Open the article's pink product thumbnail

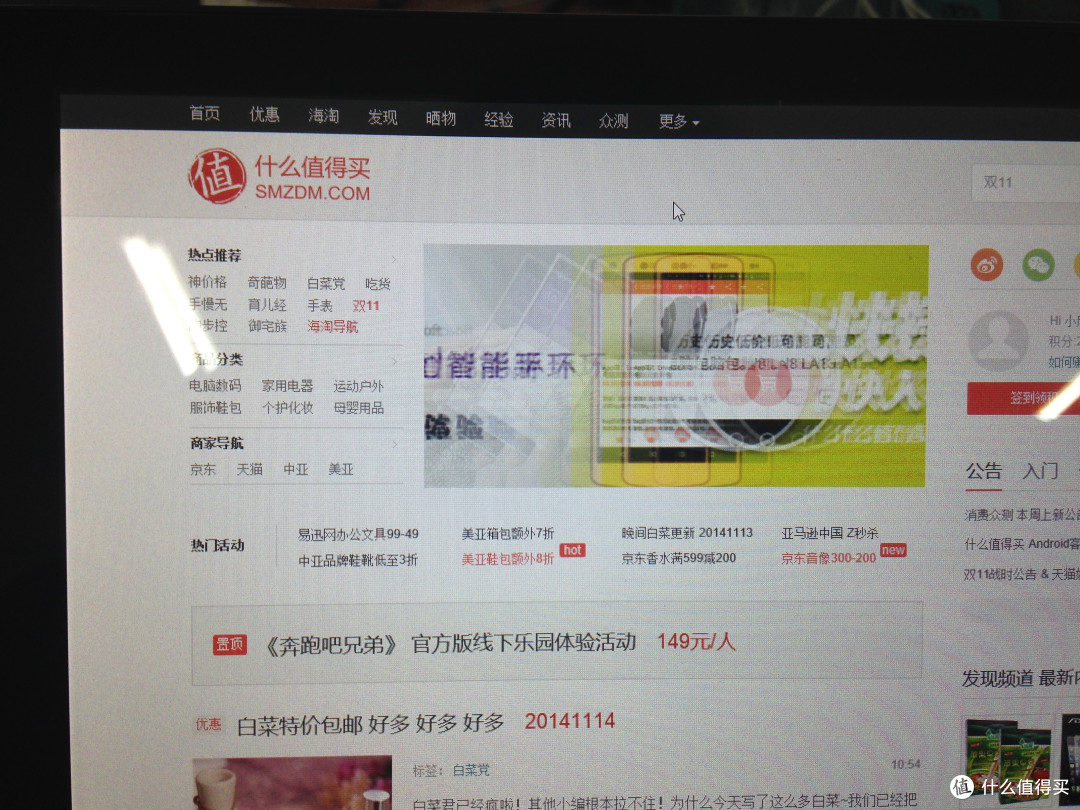(x=292, y=783)
